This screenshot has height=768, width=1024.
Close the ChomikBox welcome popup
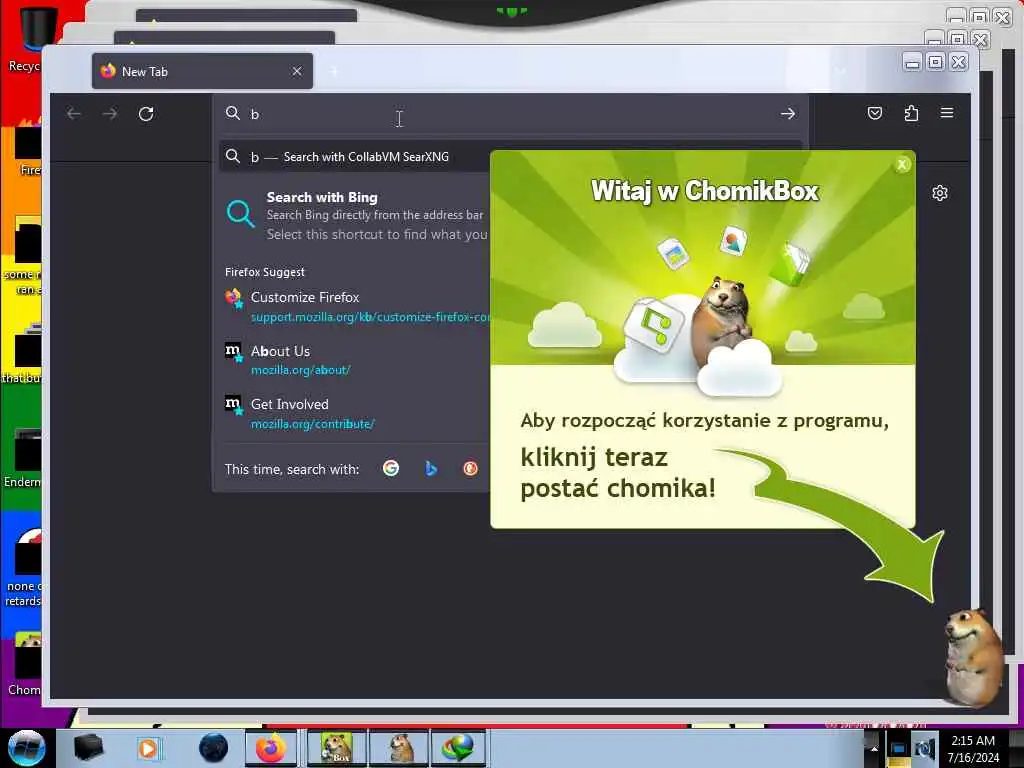(902, 165)
